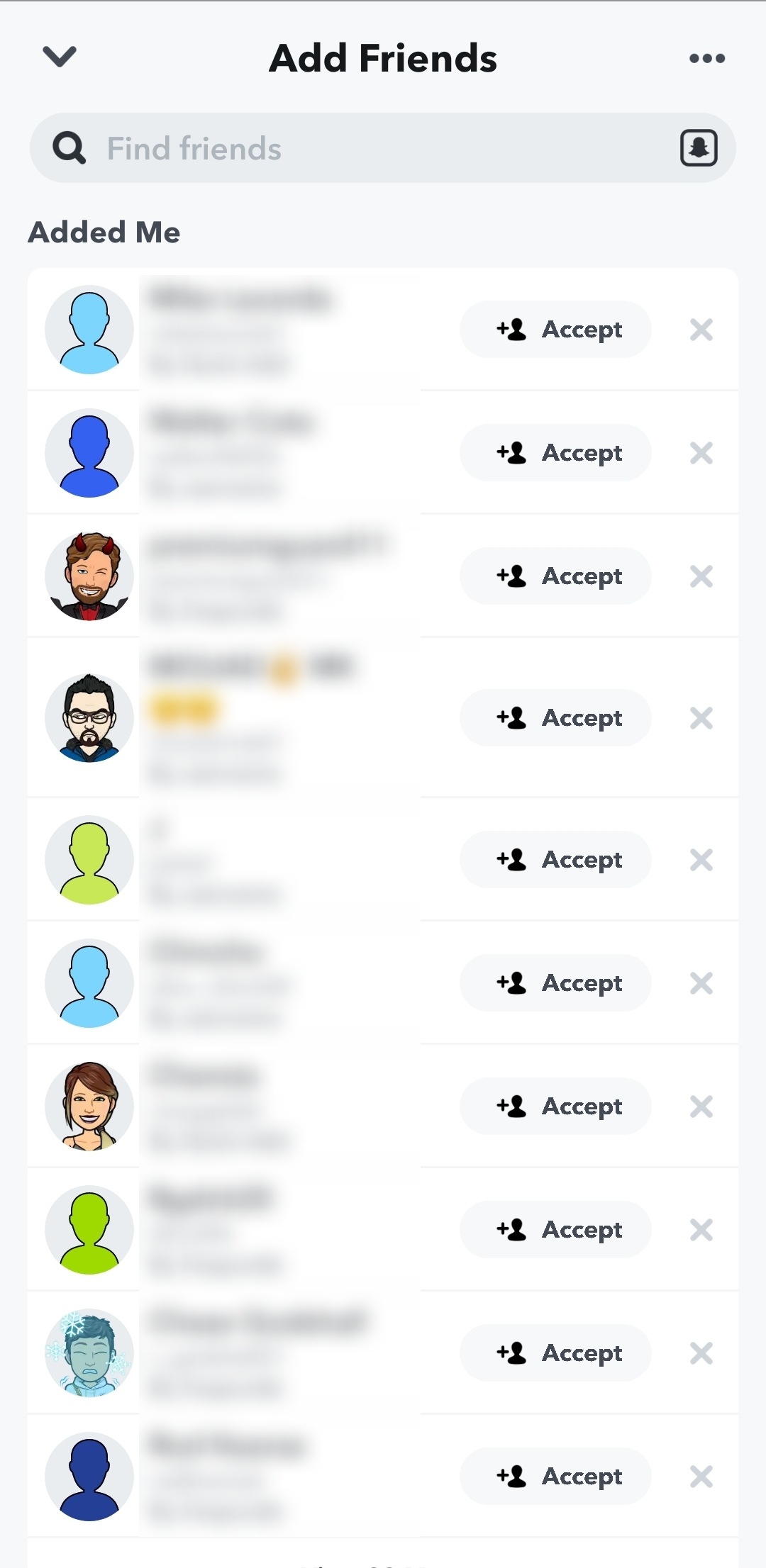
Task: View the glasses-wearing Bitmoji avatar
Action: click(x=89, y=718)
